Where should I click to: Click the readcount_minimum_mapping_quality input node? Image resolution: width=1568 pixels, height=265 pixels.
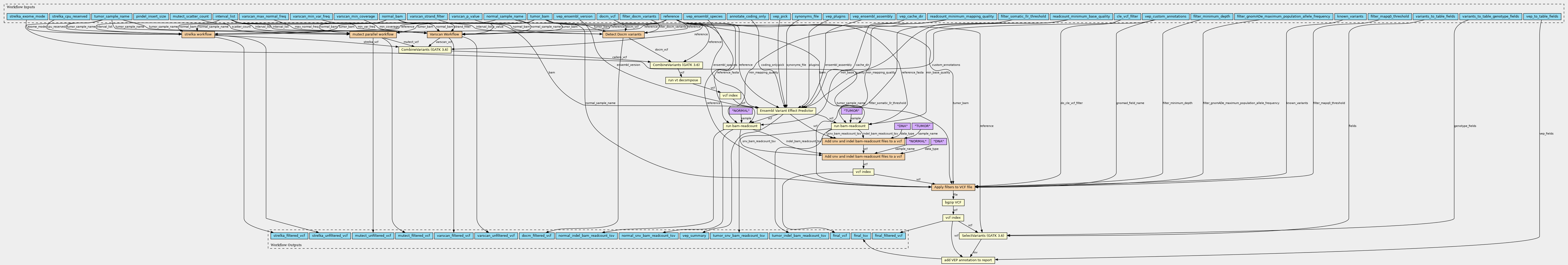pyautogui.click(x=962, y=17)
